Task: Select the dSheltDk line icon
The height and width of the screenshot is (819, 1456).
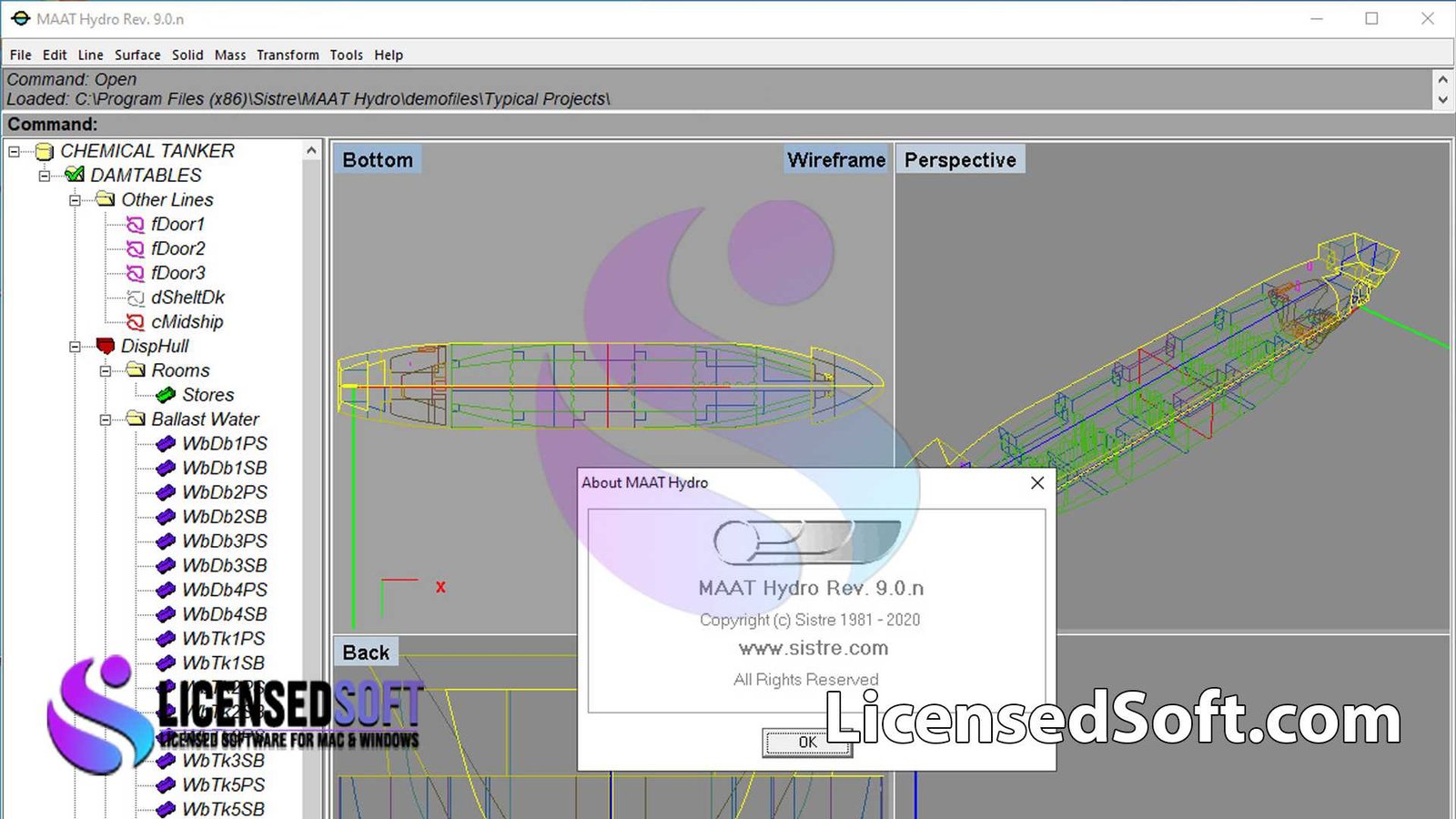Action: point(136,298)
